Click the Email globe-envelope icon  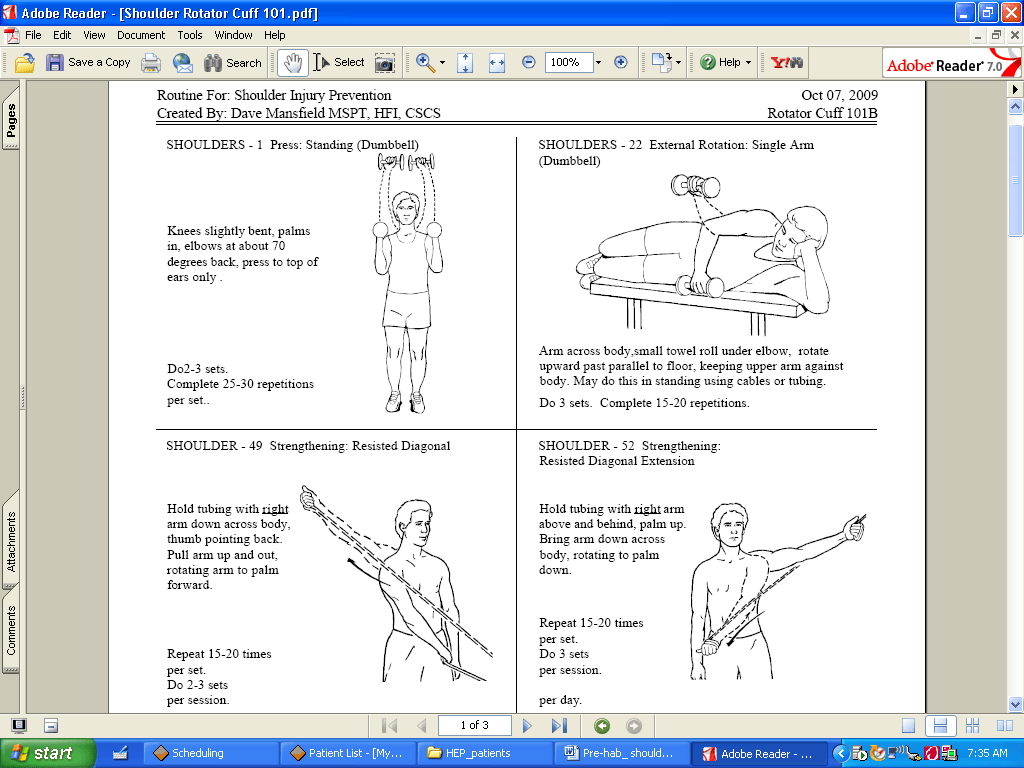coord(183,63)
